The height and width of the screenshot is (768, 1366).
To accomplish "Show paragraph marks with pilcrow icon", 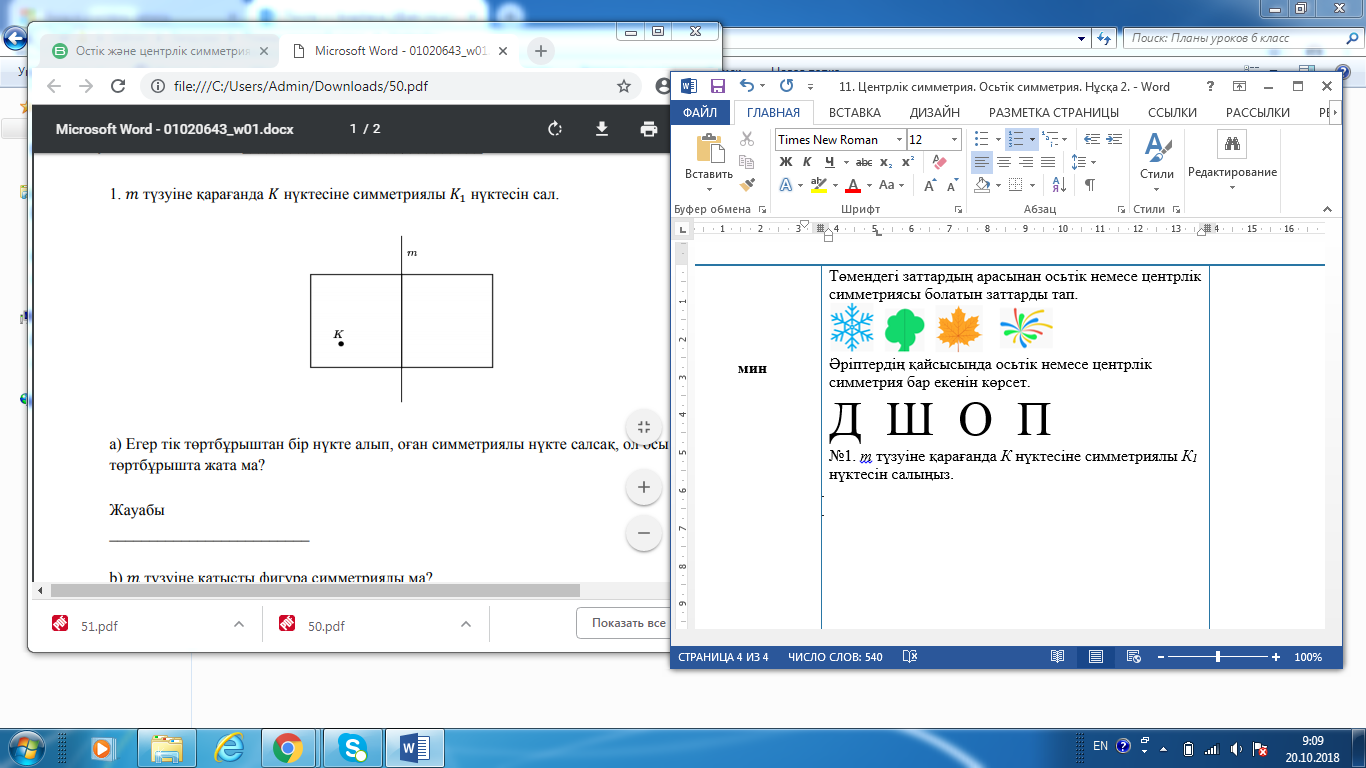I will 1089,185.
